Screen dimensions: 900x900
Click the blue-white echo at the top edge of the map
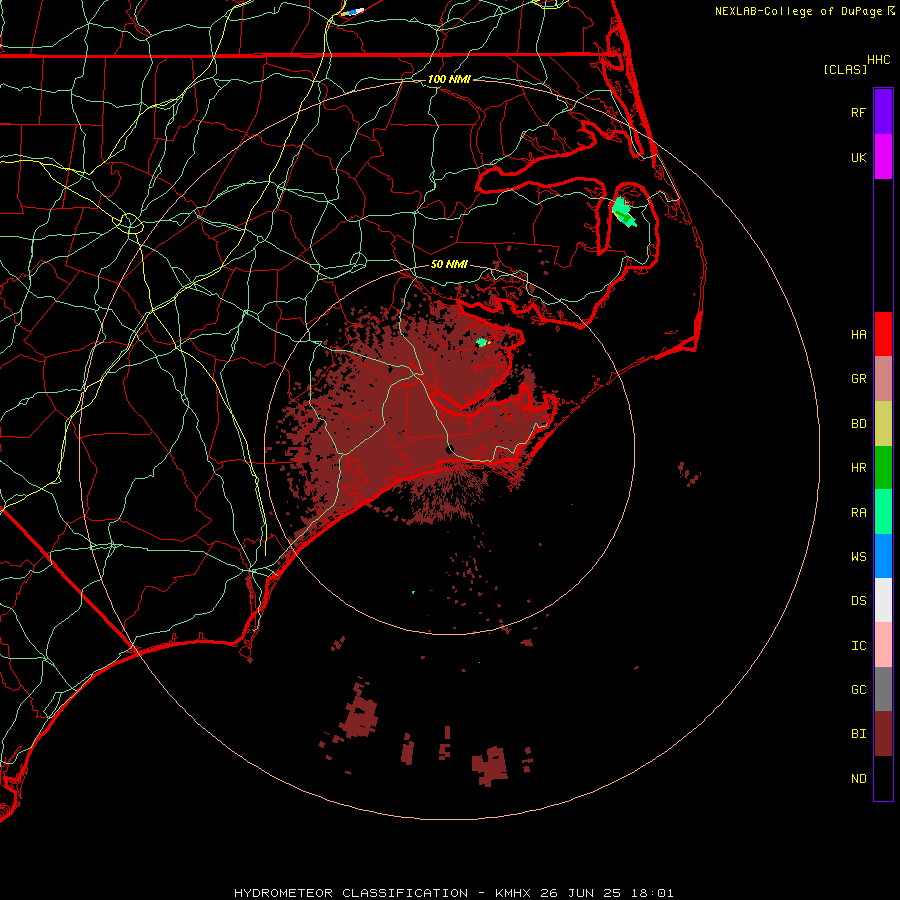(354, 11)
